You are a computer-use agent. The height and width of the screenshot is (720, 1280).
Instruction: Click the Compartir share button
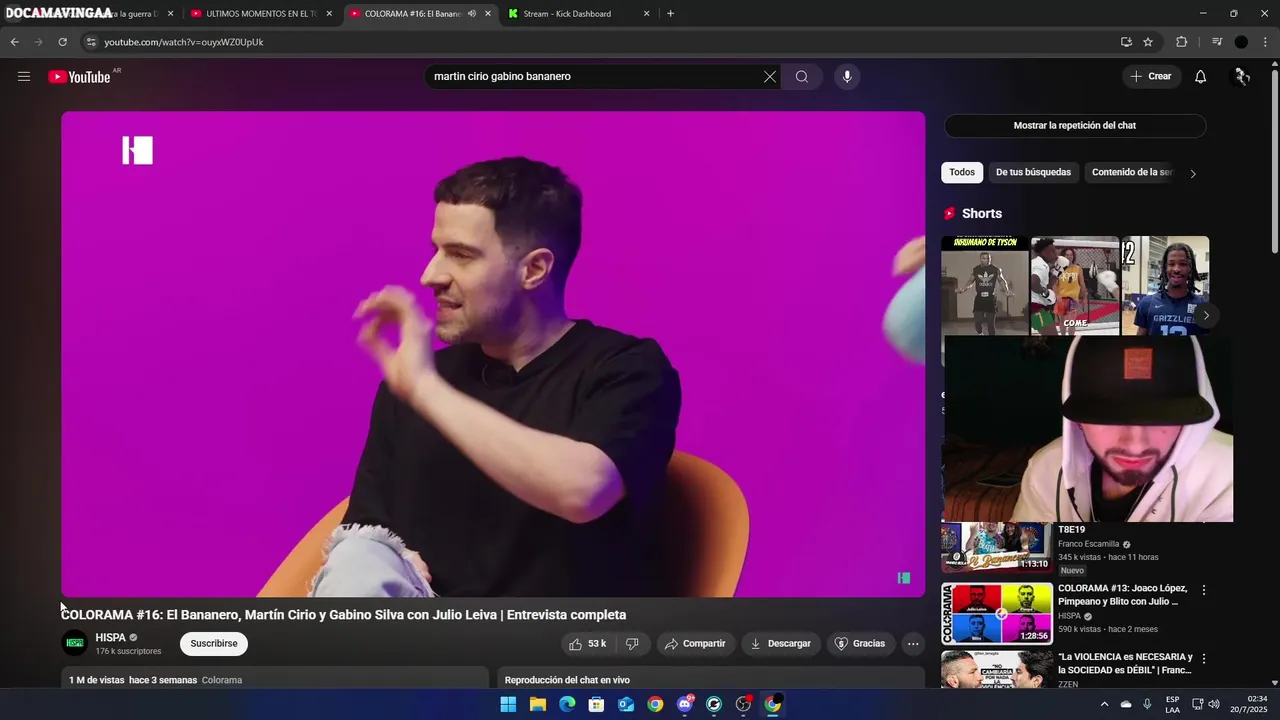(x=695, y=644)
